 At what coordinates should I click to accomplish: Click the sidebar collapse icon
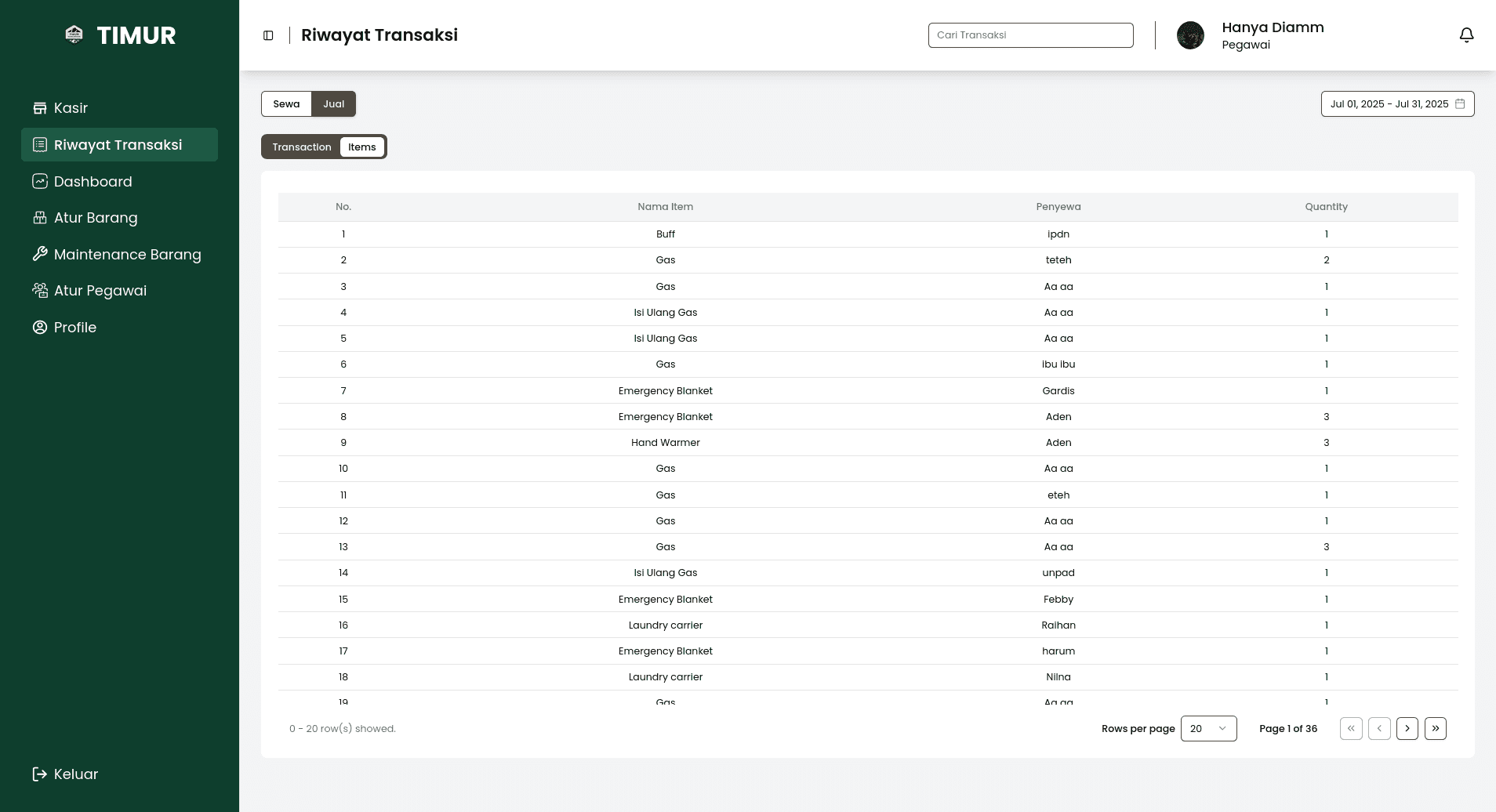click(x=268, y=35)
